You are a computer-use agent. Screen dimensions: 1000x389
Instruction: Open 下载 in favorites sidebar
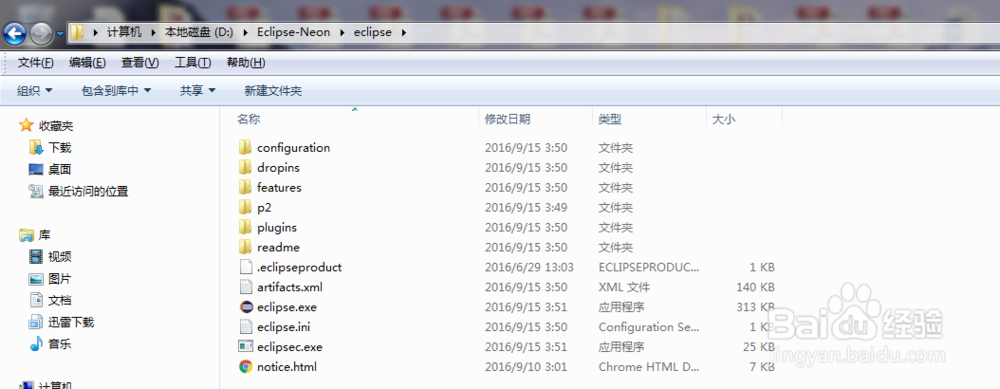[59, 147]
